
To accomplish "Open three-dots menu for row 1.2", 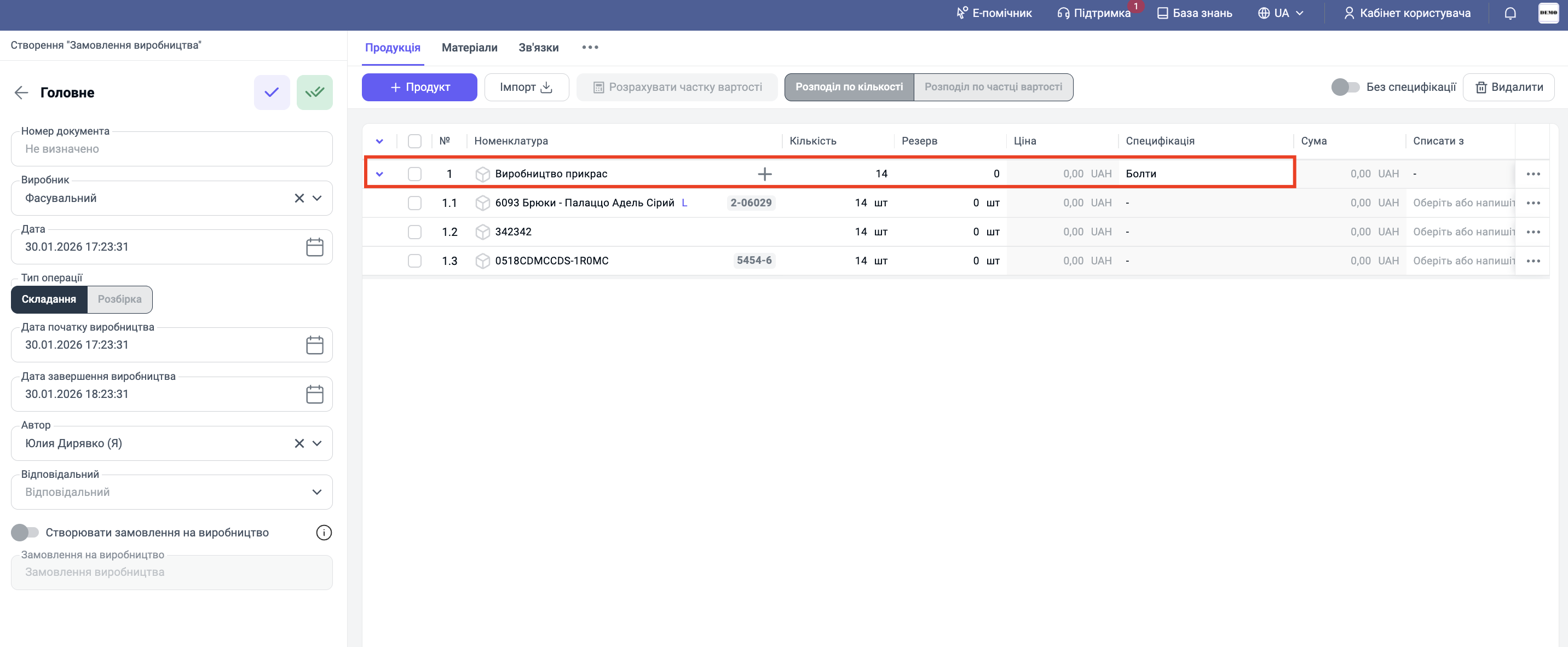I will [x=1533, y=232].
